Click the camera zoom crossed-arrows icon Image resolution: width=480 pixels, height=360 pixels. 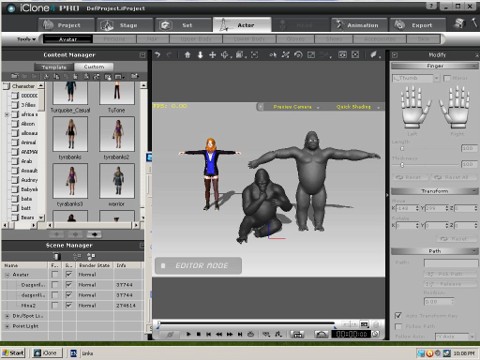285,55
